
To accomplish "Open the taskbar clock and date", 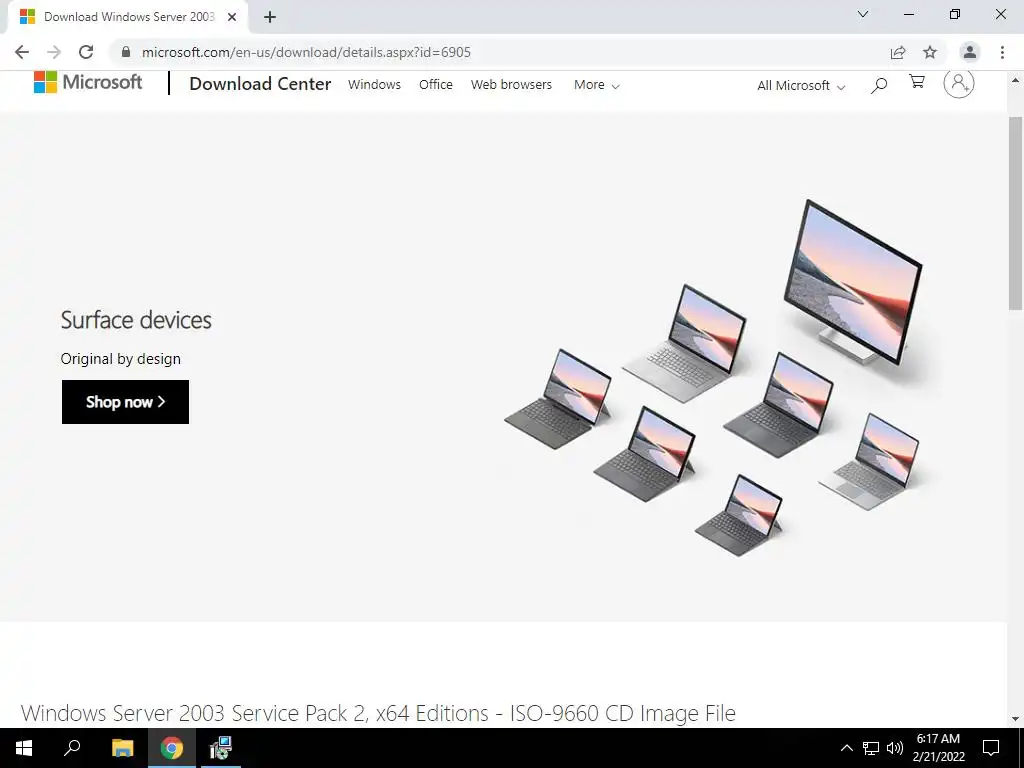I will (x=938, y=748).
